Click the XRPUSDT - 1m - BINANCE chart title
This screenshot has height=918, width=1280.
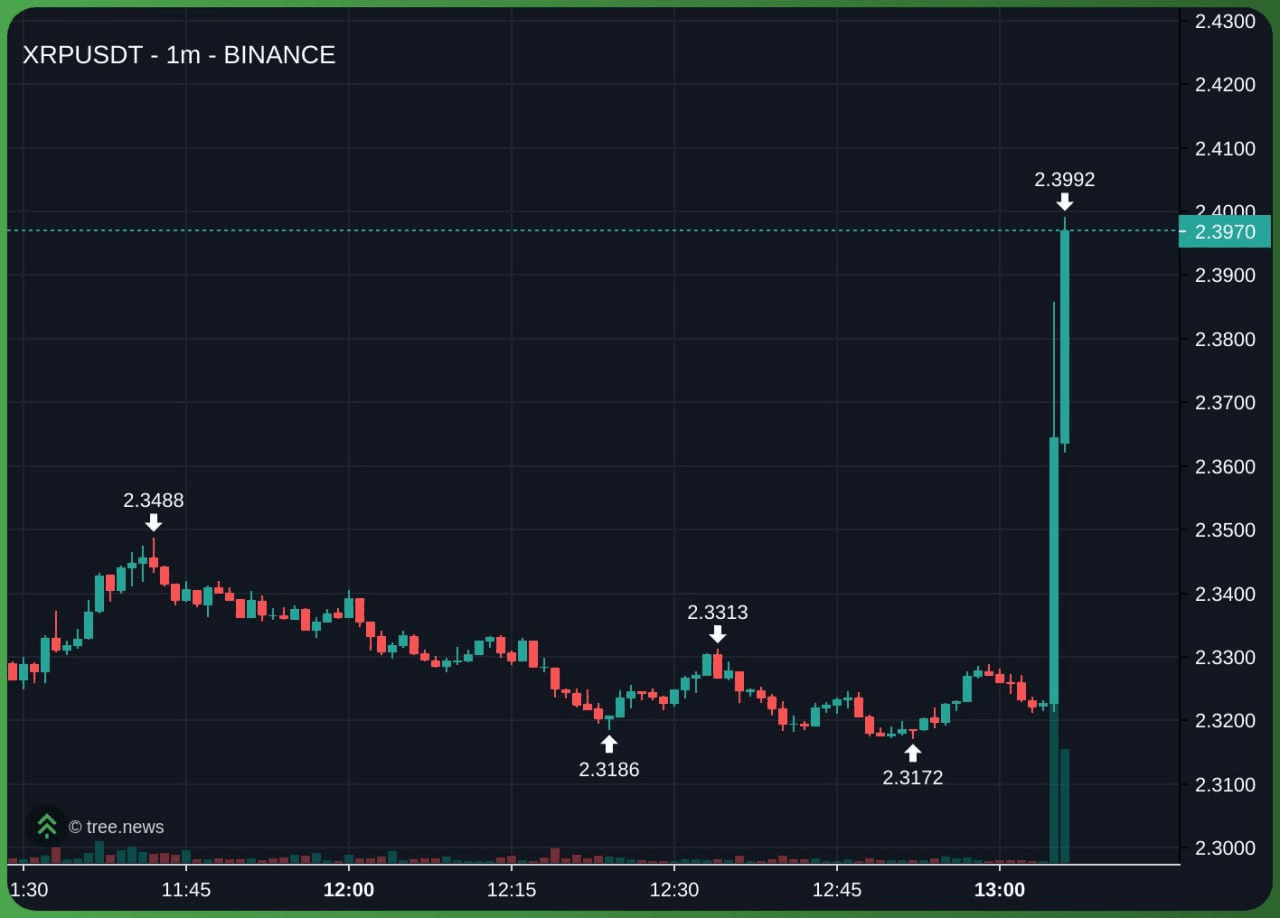point(179,55)
